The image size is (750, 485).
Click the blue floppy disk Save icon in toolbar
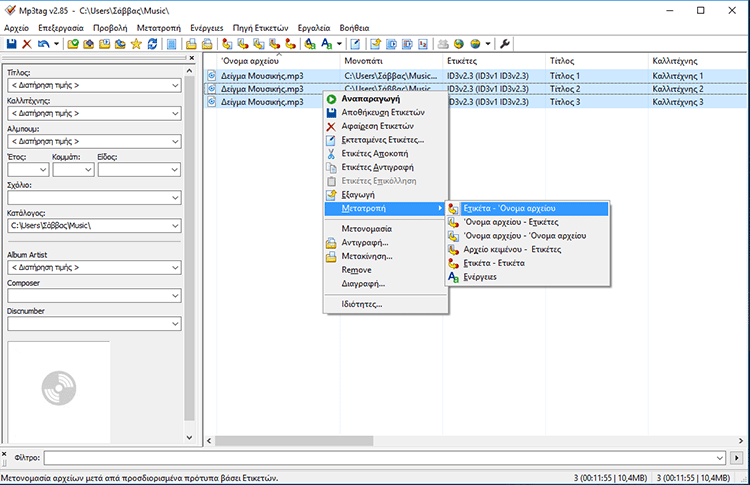click(11, 44)
